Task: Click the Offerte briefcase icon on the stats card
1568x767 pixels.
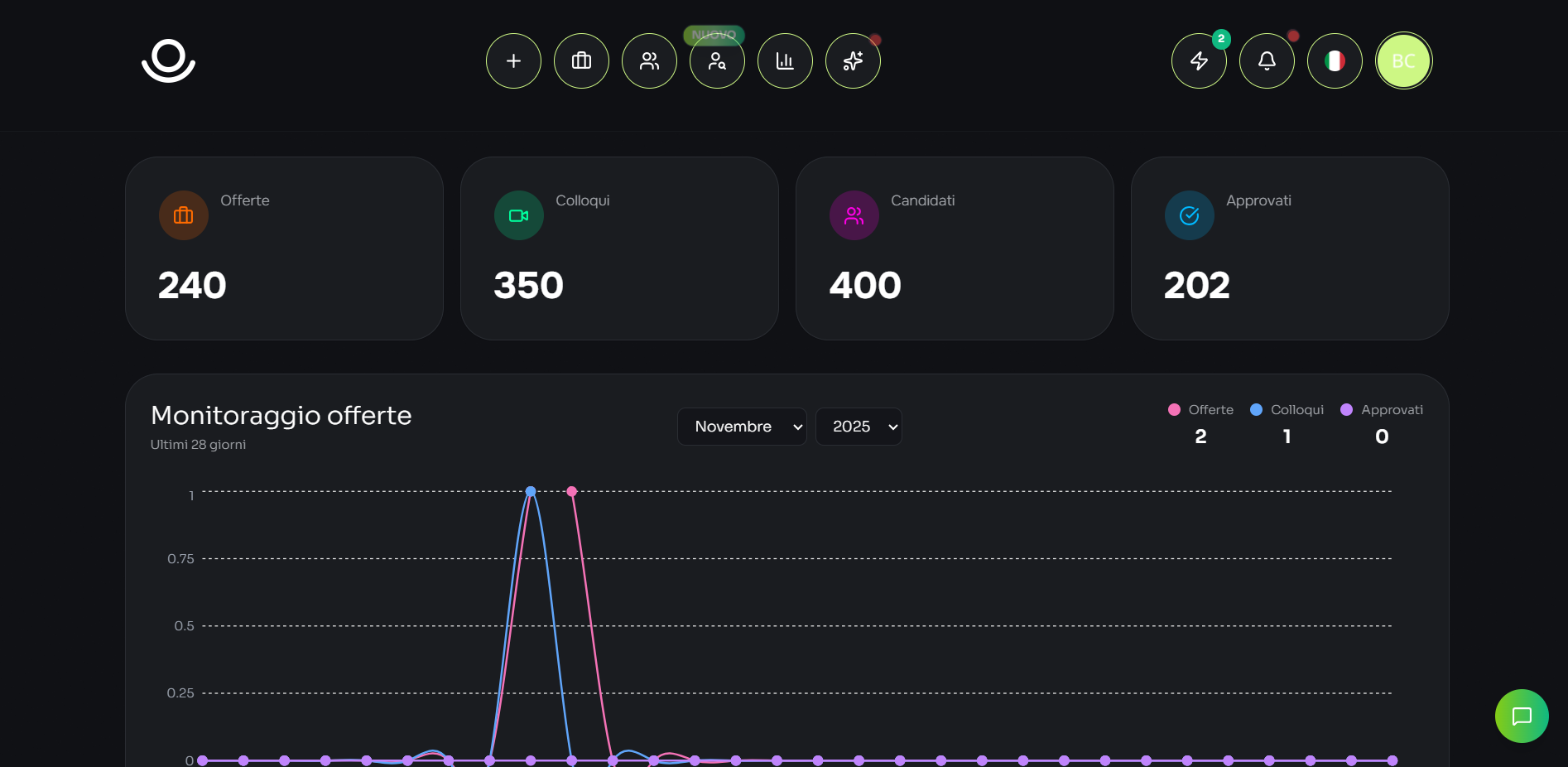Action: coord(183,215)
